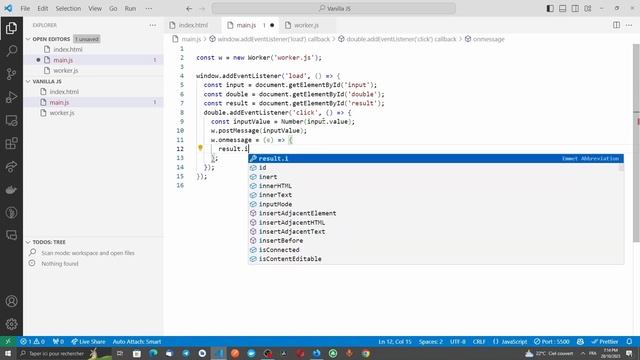
Task: Split the editor to the right
Action: click(616, 25)
